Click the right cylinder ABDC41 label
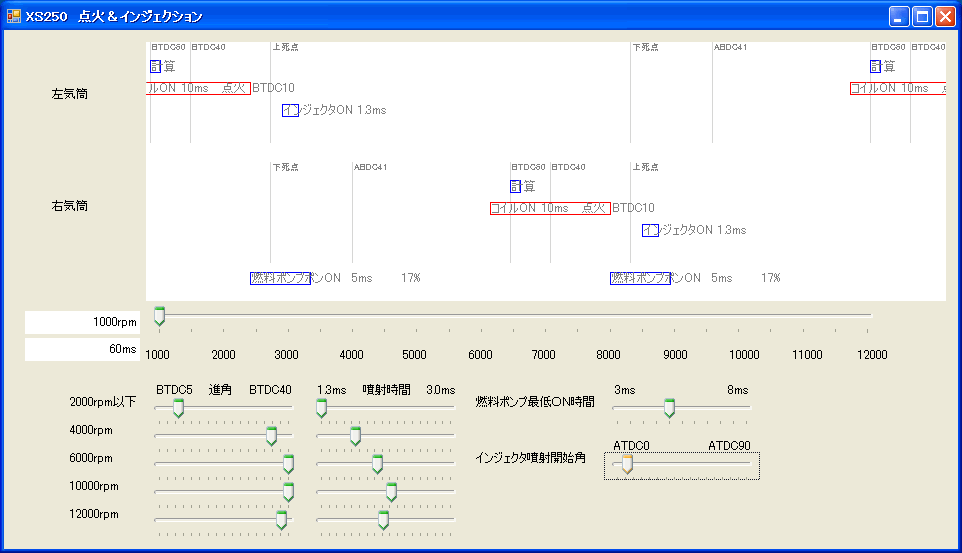962x553 pixels. point(371,167)
